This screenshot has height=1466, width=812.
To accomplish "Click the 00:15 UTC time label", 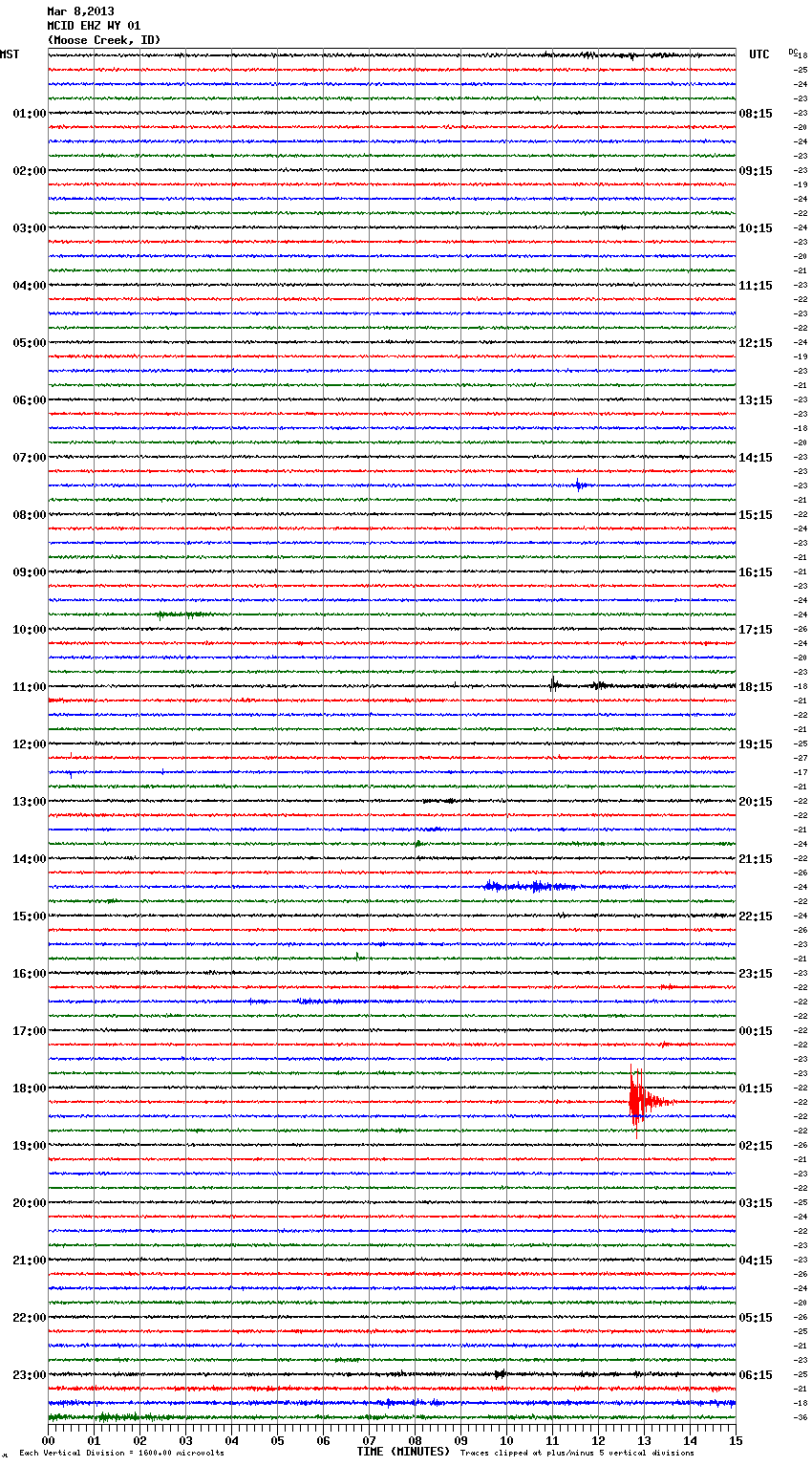I will [756, 1031].
